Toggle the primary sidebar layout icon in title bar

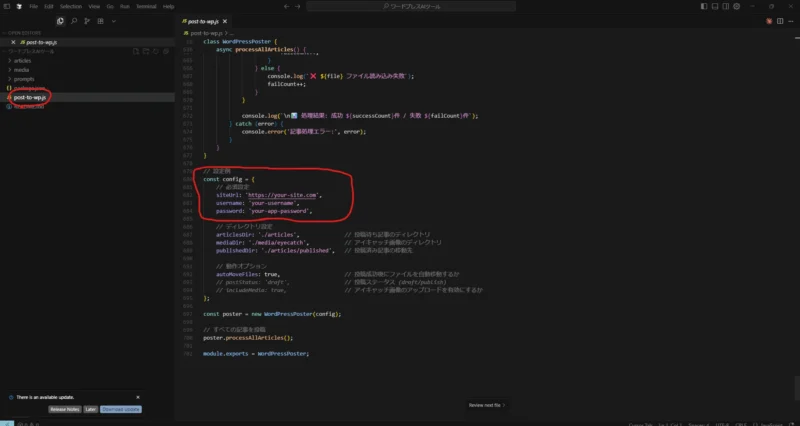click(x=704, y=7)
